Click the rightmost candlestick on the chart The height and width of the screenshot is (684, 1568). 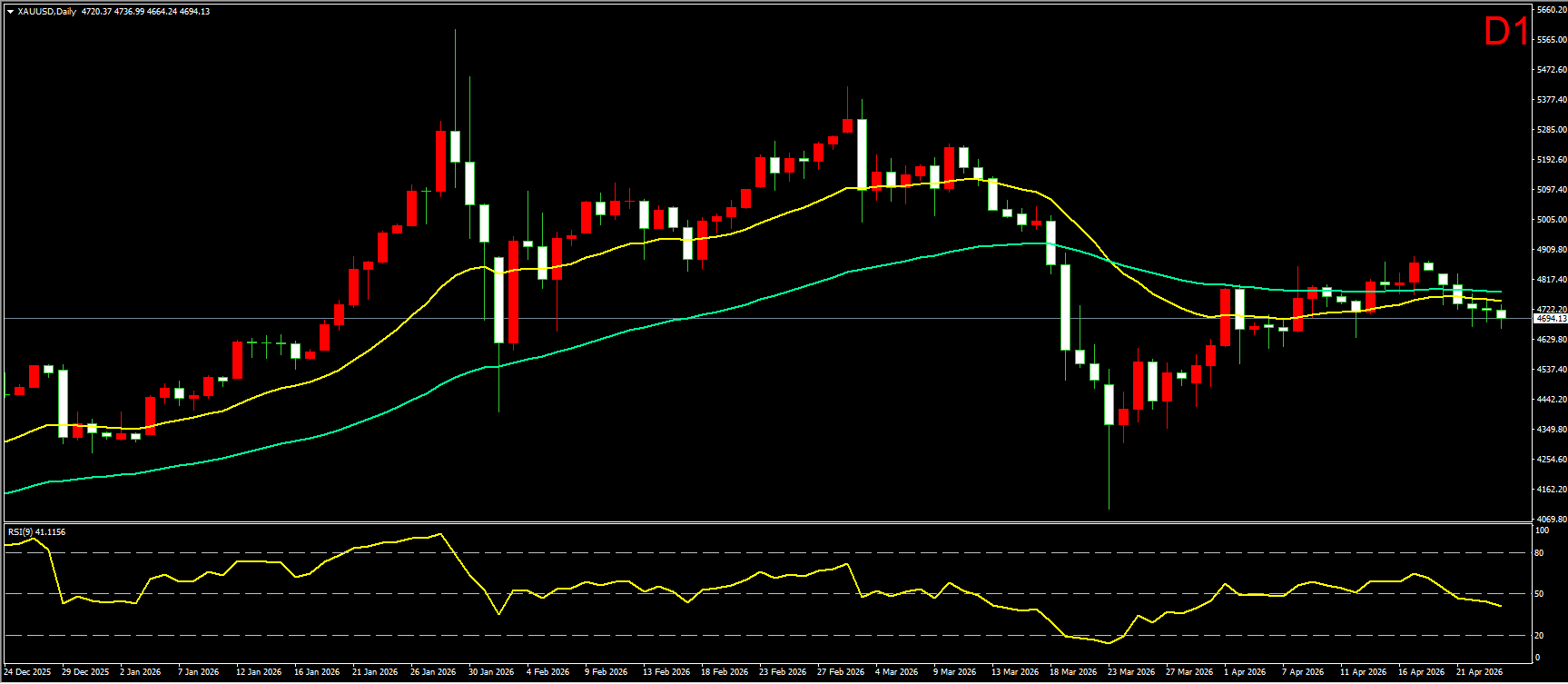coord(1501,314)
